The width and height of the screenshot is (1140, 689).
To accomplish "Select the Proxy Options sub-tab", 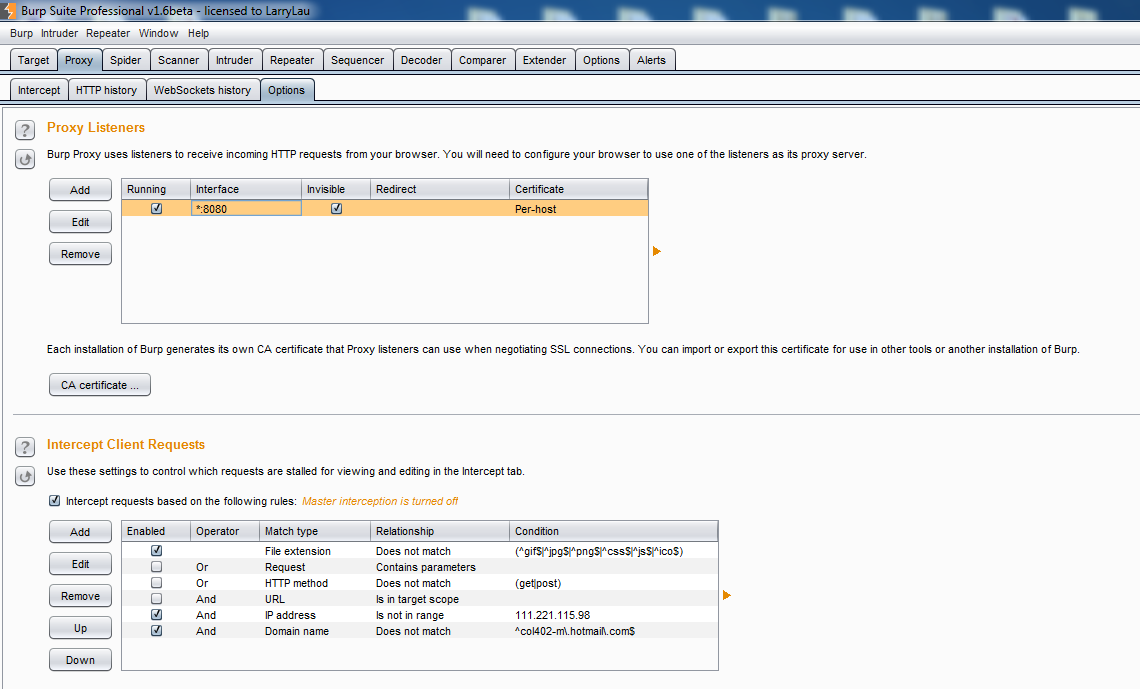I will 286,90.
